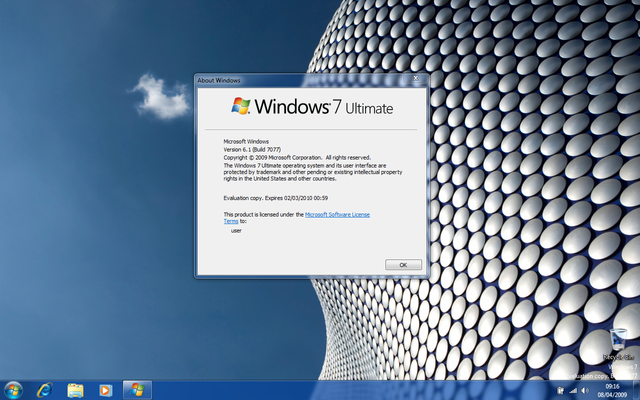
Task: Launch Windows Media Player from taskbar
Action: pyautogui.click(x=105, y=391)
